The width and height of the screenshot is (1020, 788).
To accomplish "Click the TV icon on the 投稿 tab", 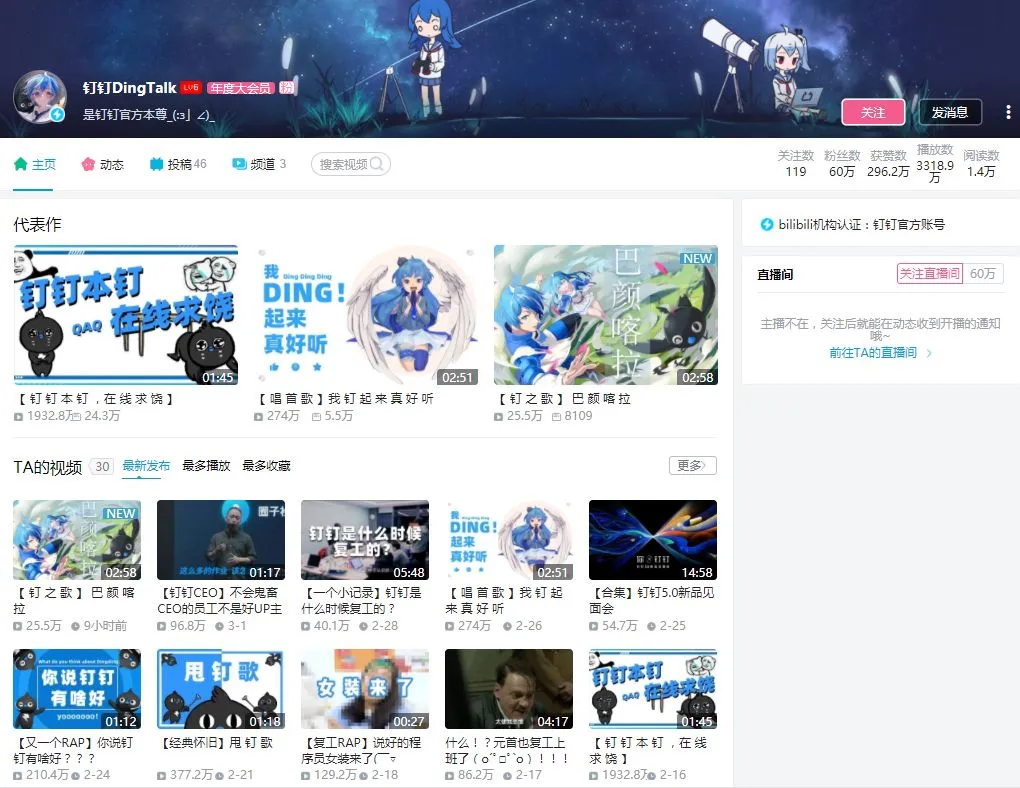I will click(x=155, y=162).
